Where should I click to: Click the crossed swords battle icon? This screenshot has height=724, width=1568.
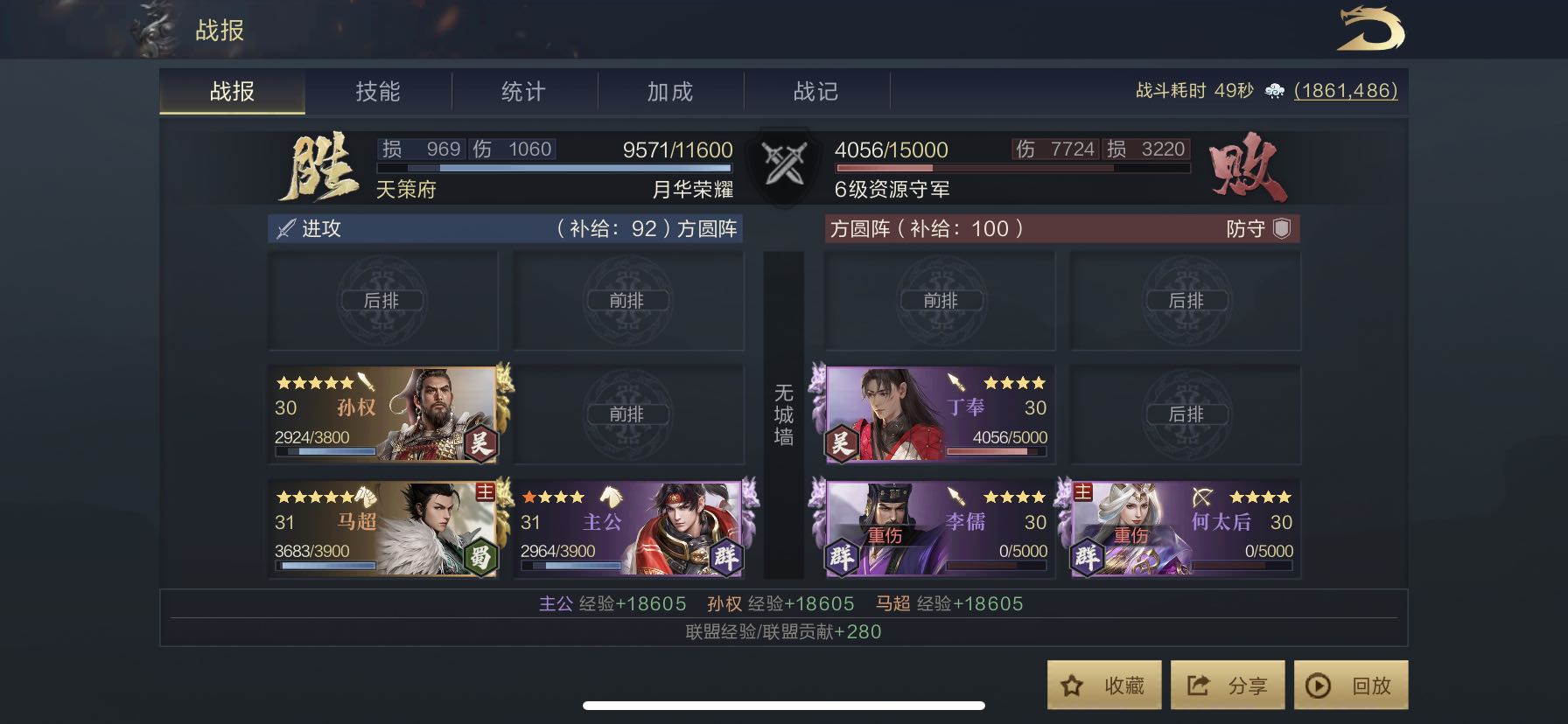pyautogui.click(x=784, y=164)
